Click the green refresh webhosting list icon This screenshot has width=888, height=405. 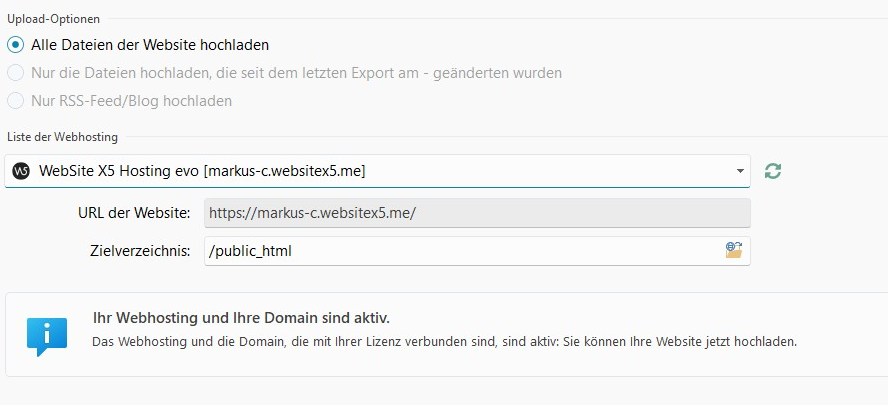coord(772,171)
